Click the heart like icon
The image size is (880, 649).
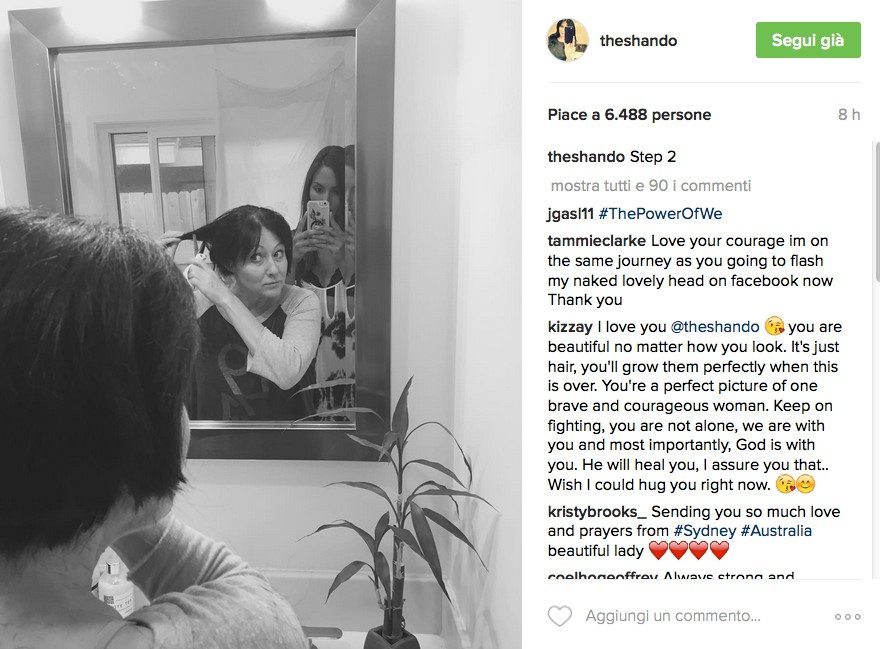[560, 616]
